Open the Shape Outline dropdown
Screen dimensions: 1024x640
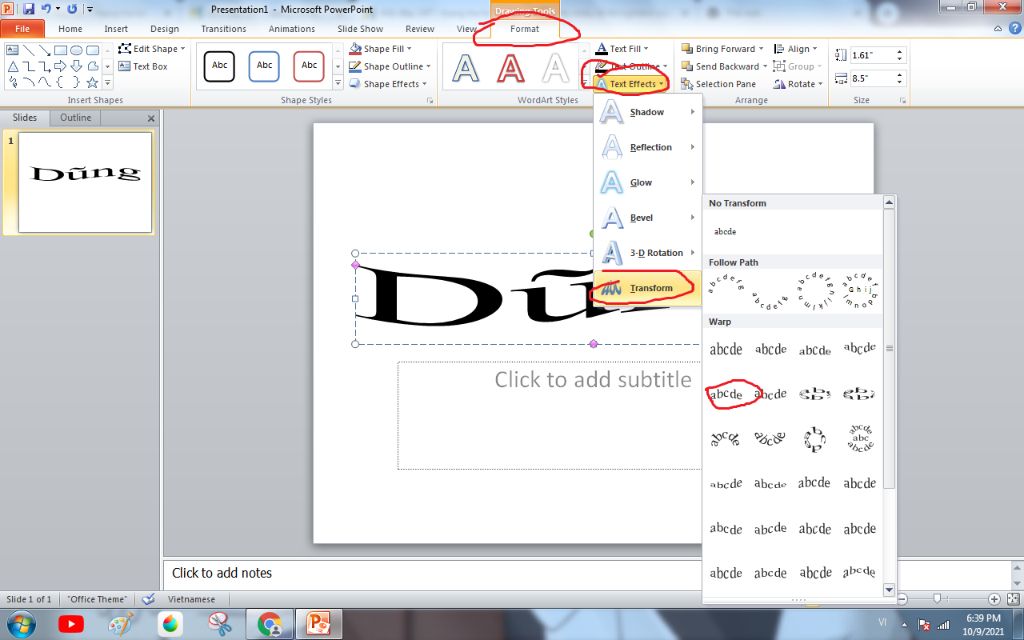(x=390, y=67)
